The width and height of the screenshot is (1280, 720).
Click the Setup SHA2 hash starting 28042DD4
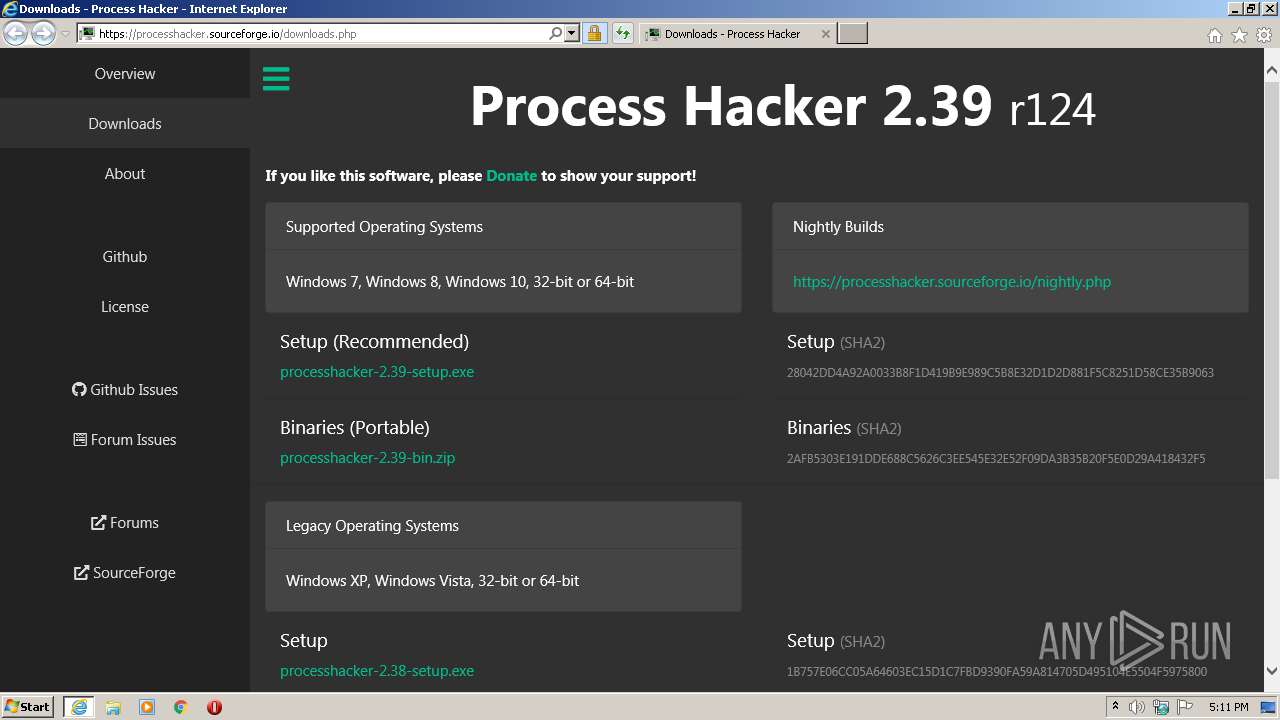[1000, 372]
